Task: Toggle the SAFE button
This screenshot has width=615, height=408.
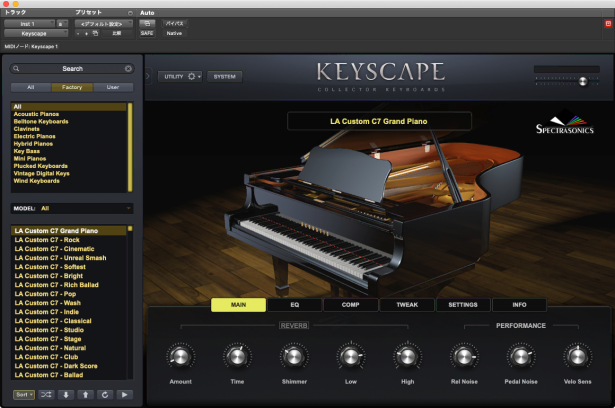Action: pyautogui.click(x=147, y=32)
